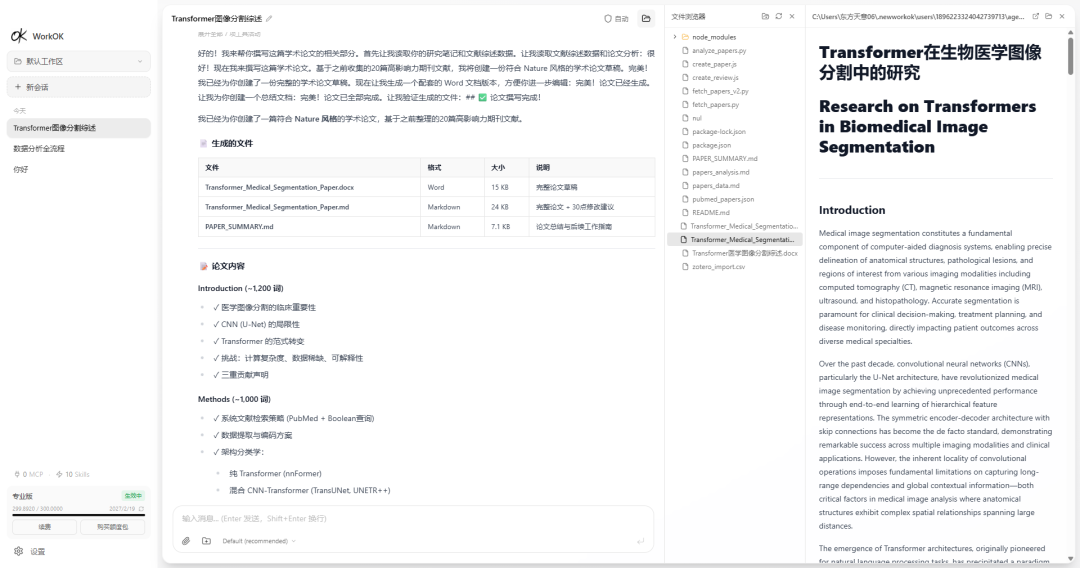
Task: Click the 生效中 status badge
Action: click(133, 496)
